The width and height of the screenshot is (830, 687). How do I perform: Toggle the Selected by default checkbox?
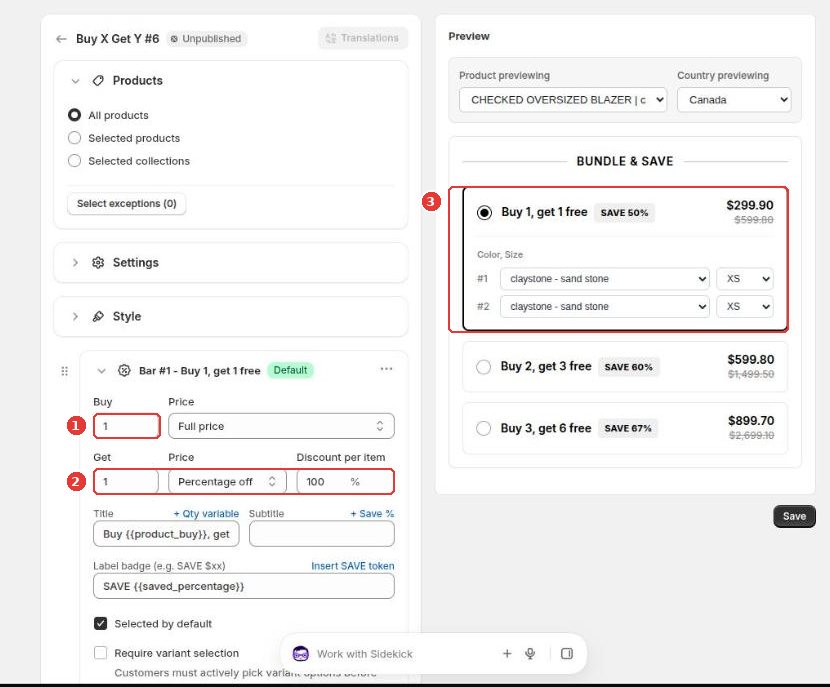[101, 623]
